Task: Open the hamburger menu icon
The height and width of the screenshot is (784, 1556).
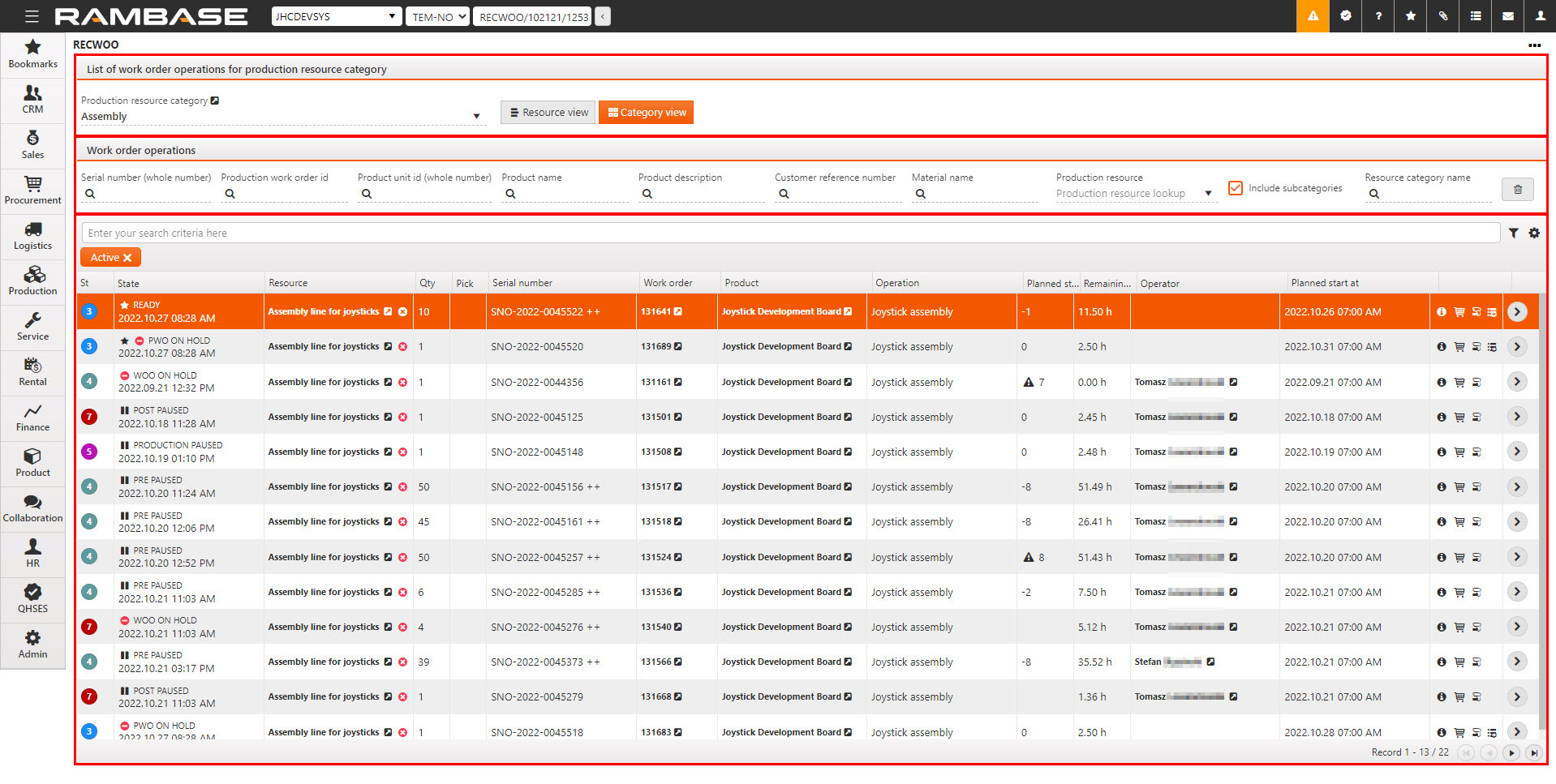Action: pos(32,16)
